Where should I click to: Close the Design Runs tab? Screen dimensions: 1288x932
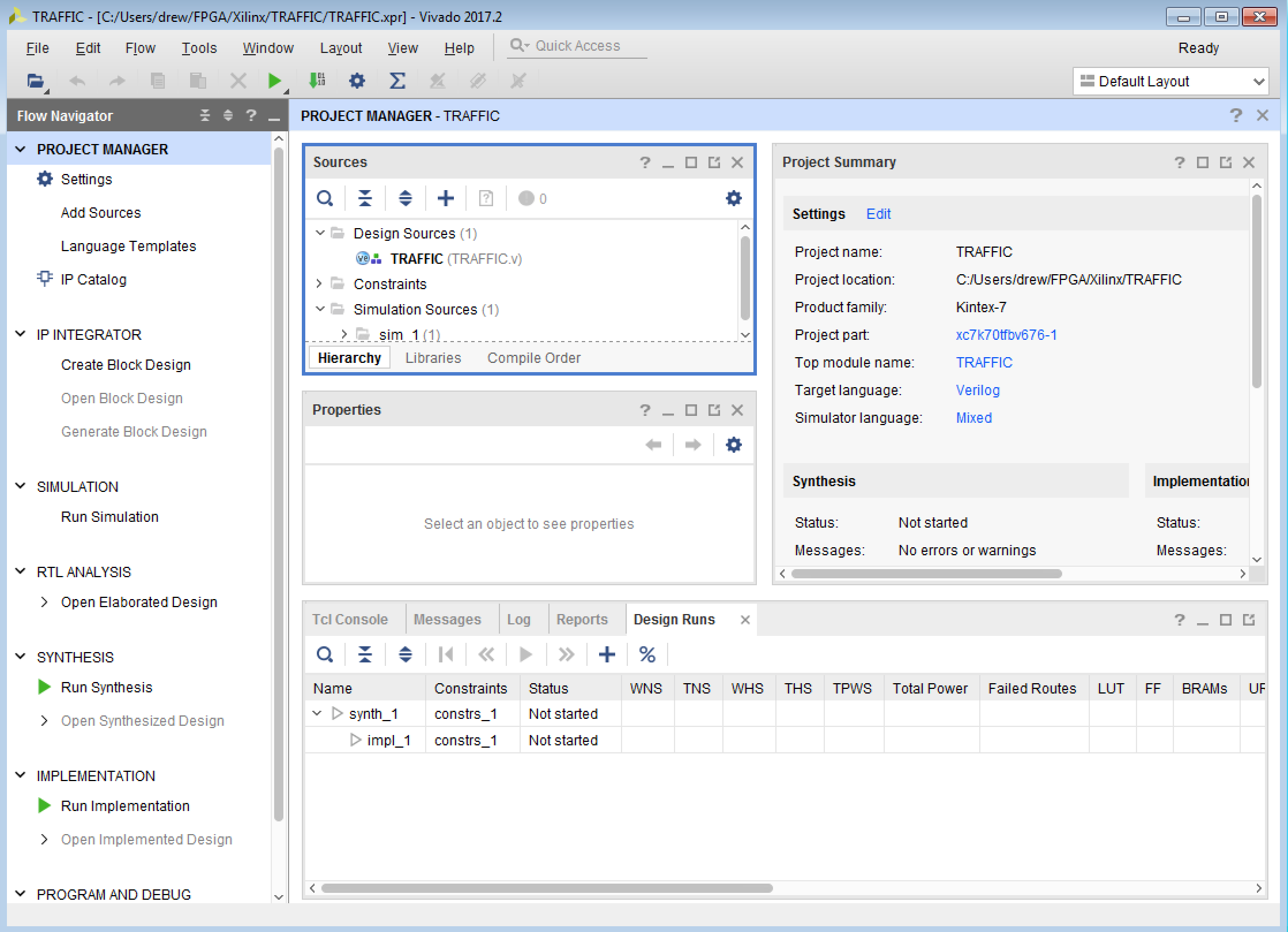[745, 620]
